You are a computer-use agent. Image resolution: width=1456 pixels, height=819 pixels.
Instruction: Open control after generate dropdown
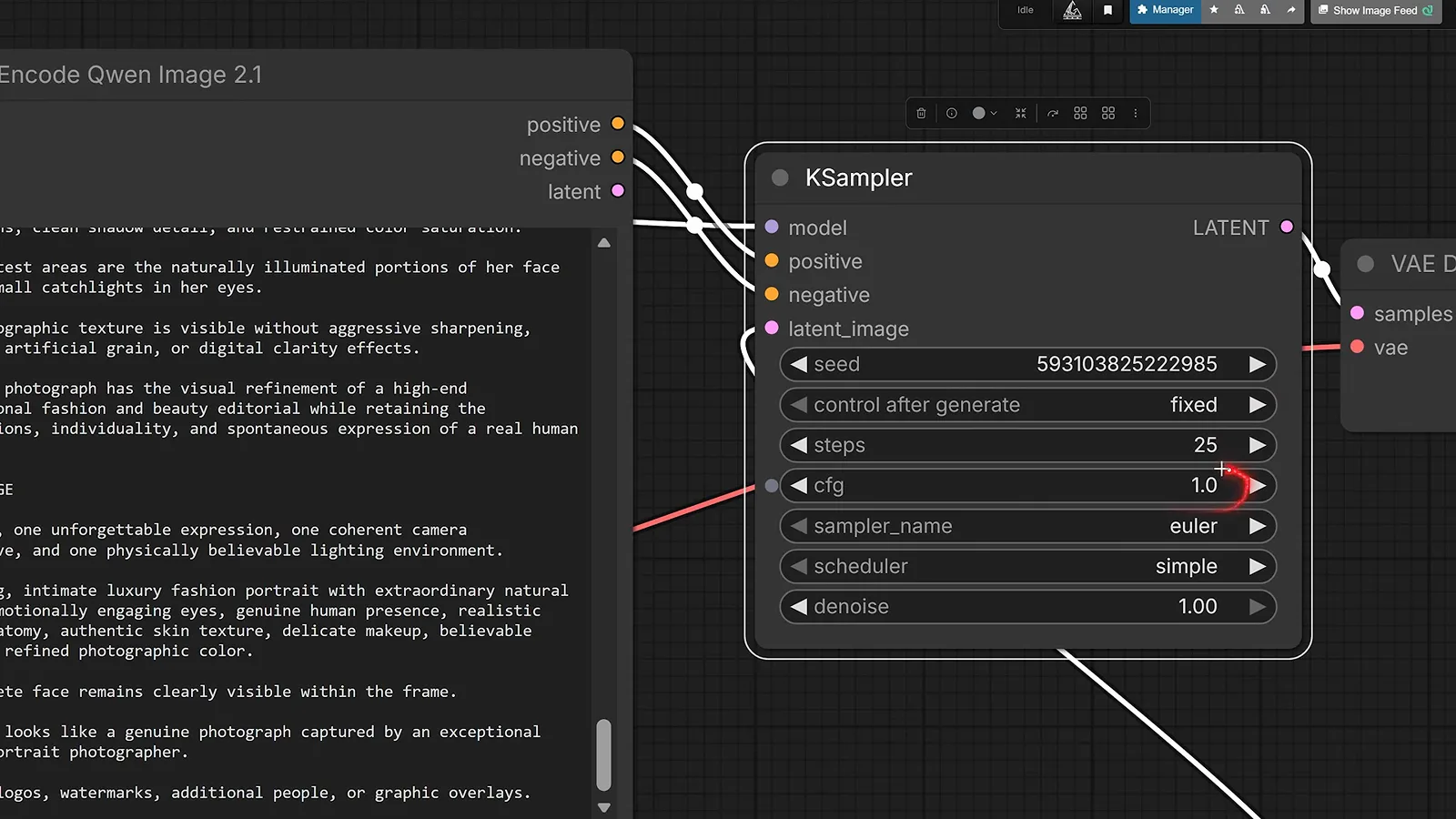1028,405
